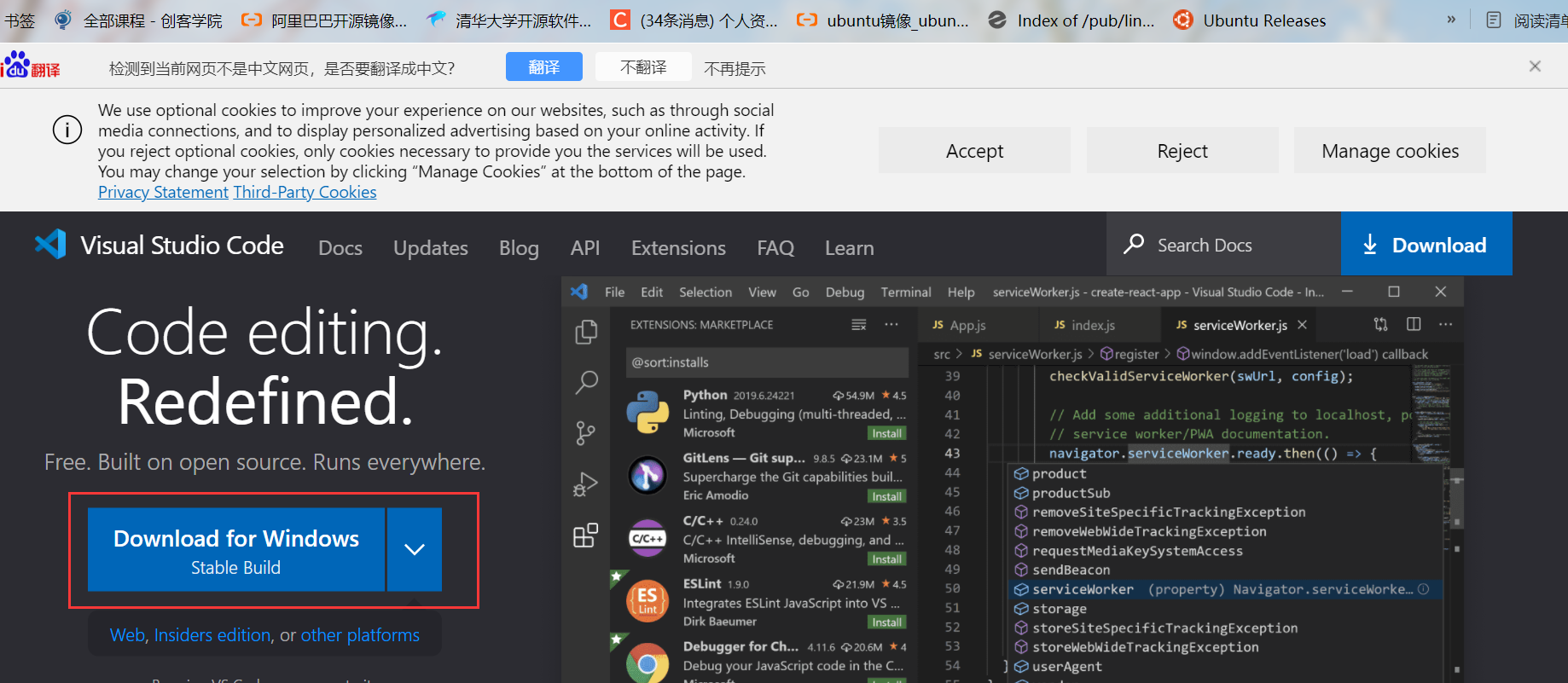Viewport: 1568px width, 683px height.
Task: Accept optional cookies
Action: pos(974,151)
